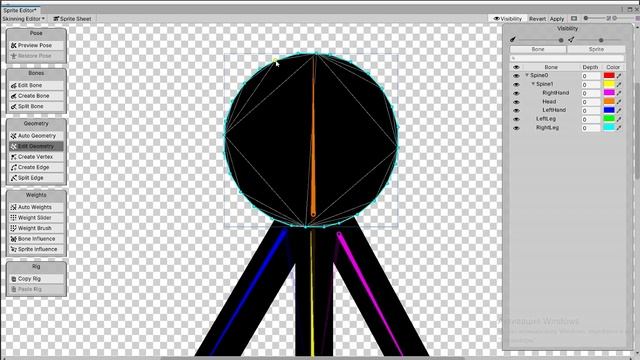Pick color with LeftLeg eyedropper
Screen dimensions: 640x360
pyautogui.click(x=619, y=119)
